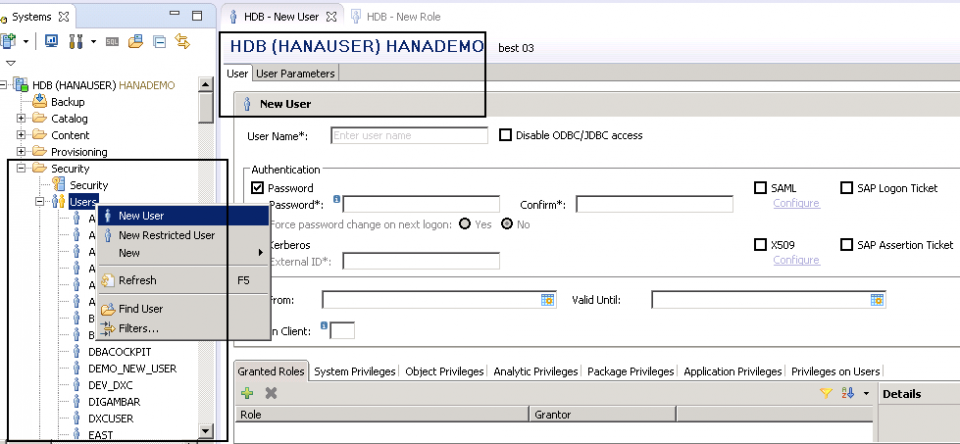
Task: Select the DIGAMBAR user
Action: [114, 402]
